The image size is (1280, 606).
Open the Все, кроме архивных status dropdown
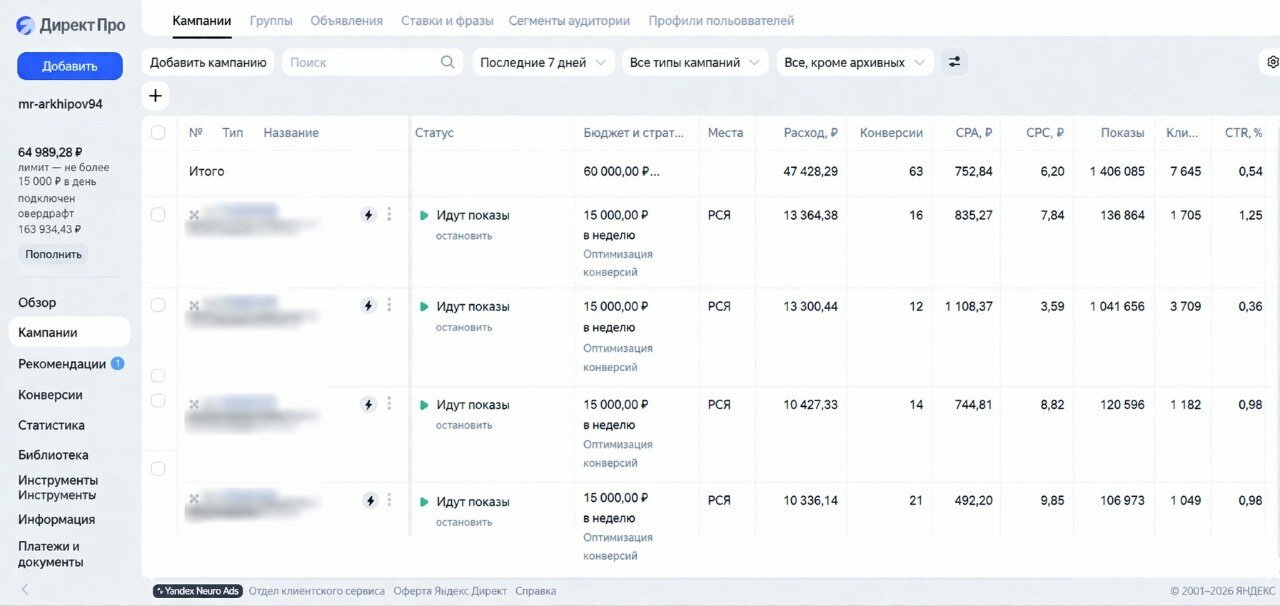pyautogui.click(x=855, y=62)
